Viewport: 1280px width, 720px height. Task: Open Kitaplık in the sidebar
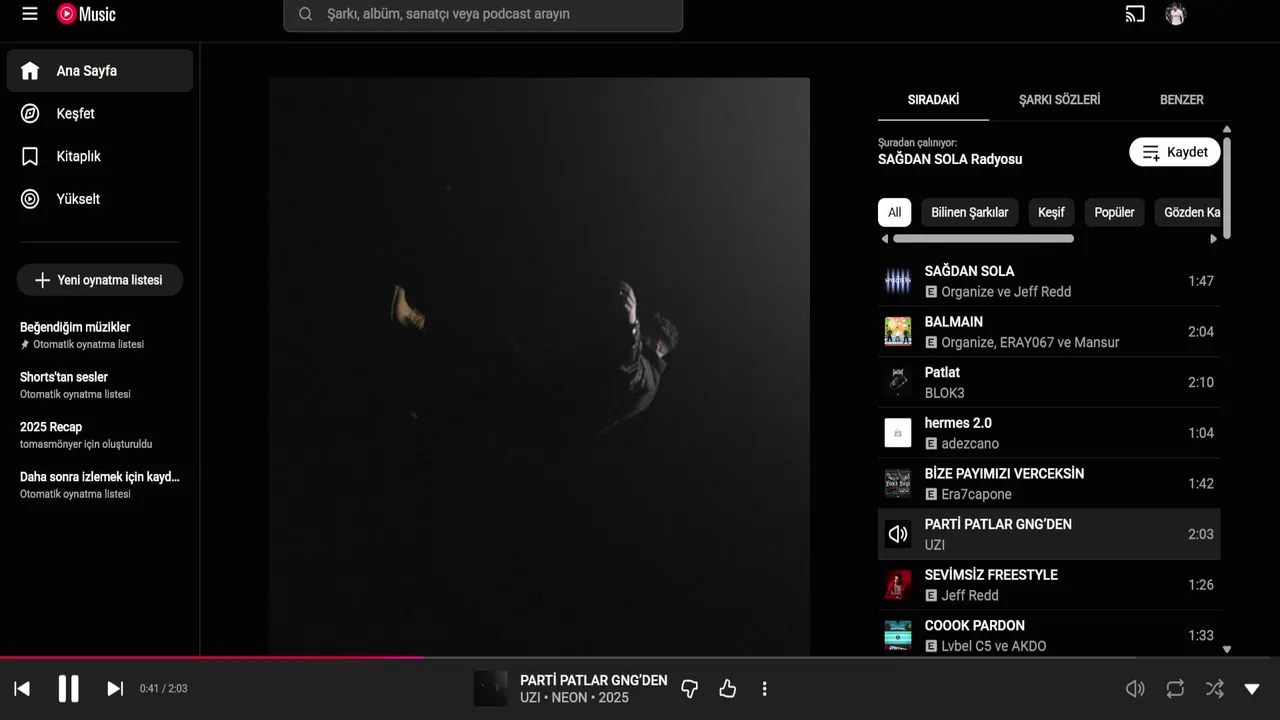coord(100,156)
